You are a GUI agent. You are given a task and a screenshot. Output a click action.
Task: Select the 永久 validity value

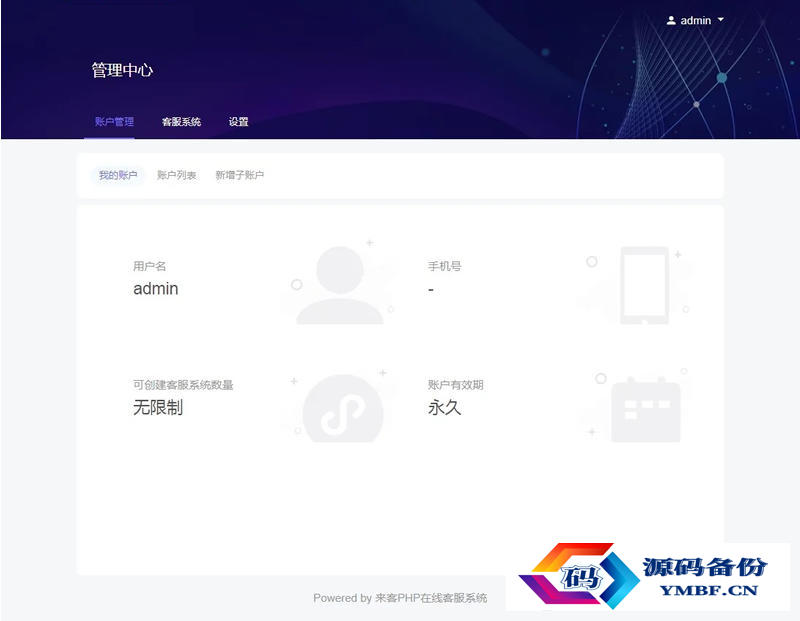[x=444, y=407]
